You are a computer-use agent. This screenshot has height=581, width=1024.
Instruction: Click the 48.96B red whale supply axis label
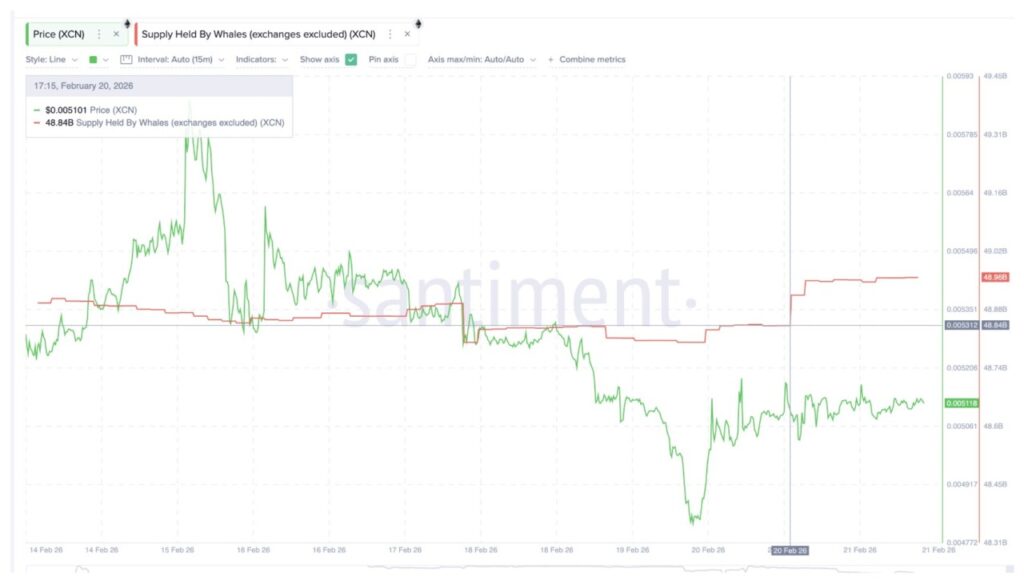pos(995,277)
